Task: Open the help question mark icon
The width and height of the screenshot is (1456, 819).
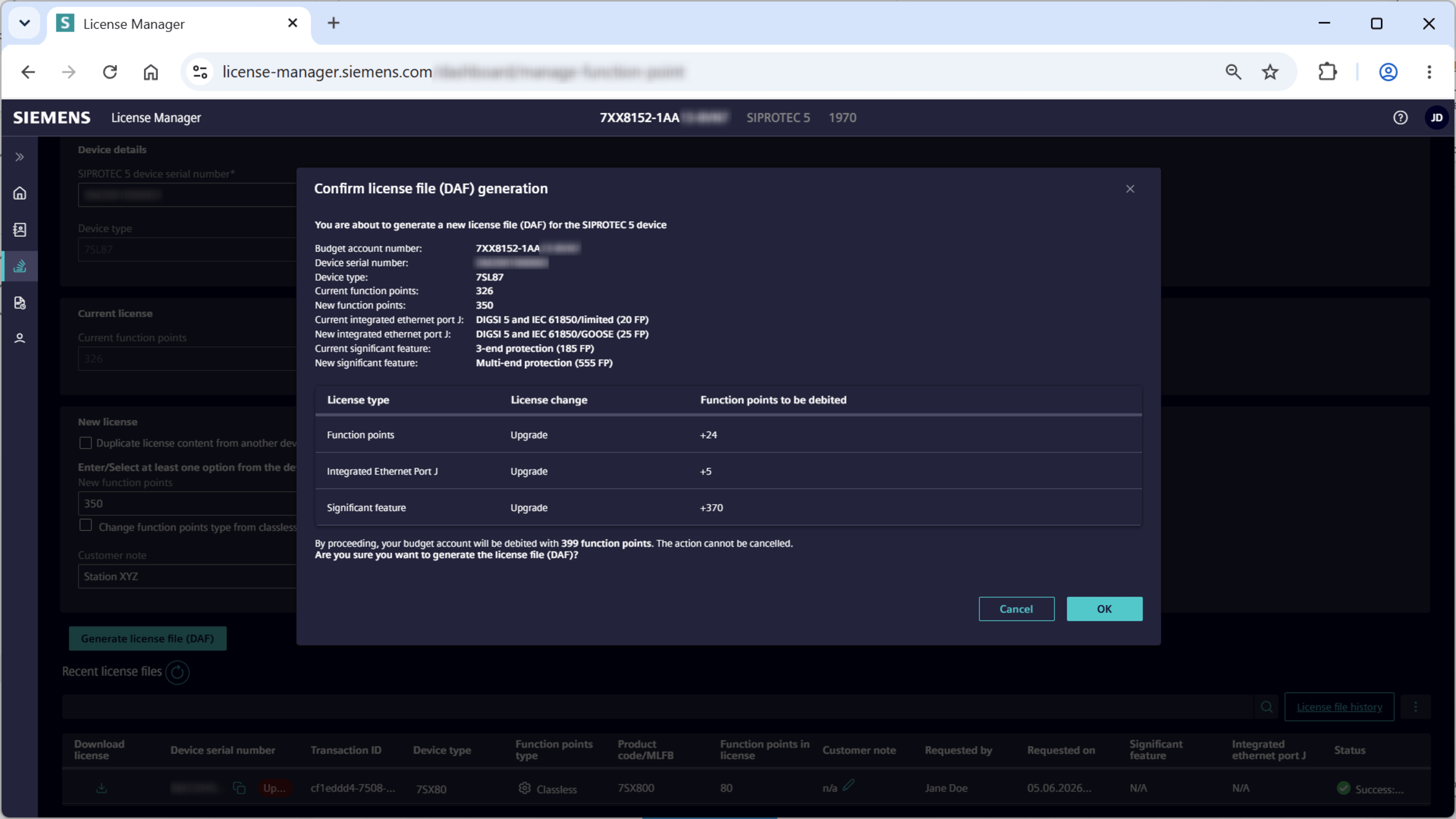Action: (x=1399, y=118)
